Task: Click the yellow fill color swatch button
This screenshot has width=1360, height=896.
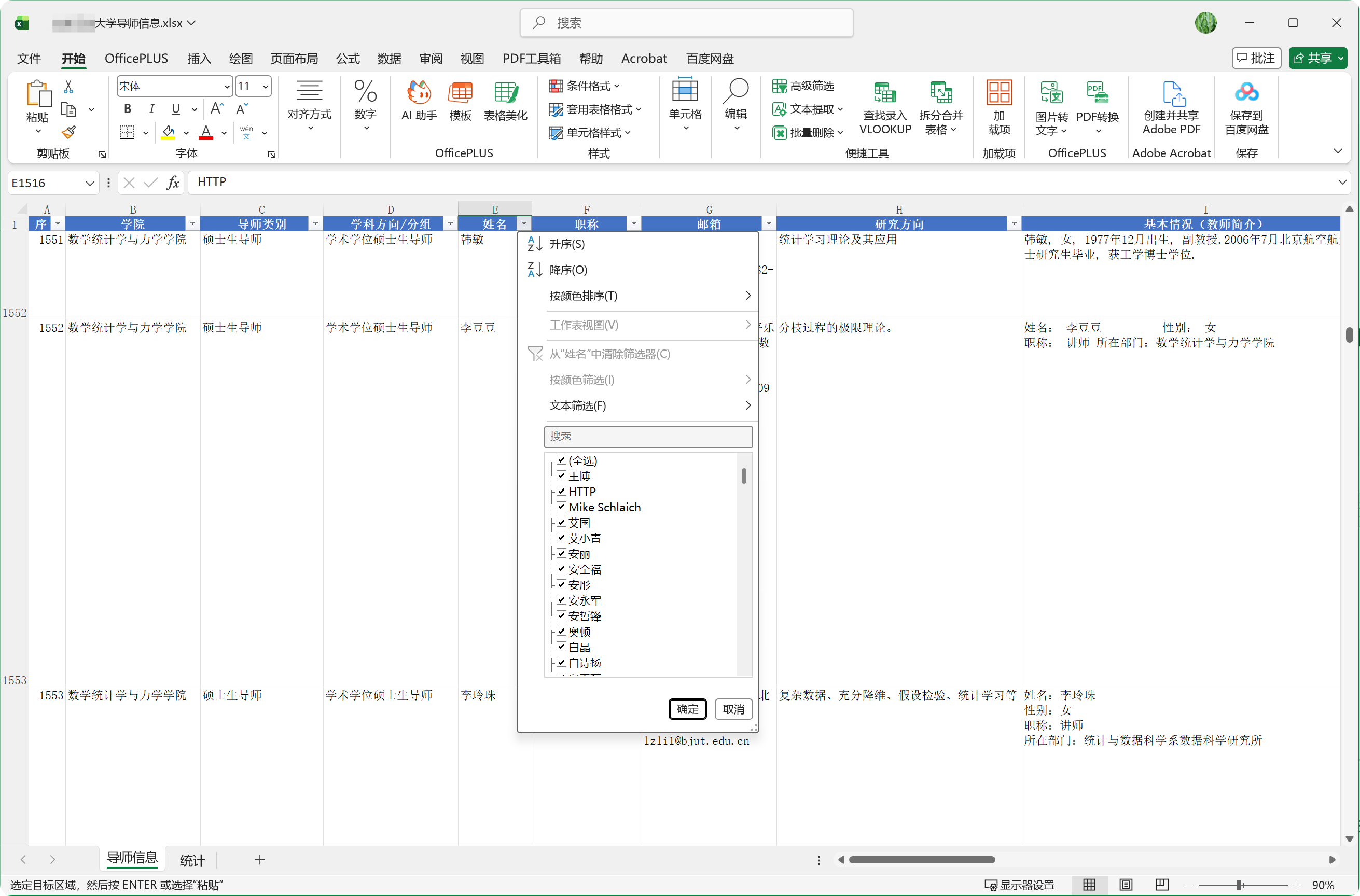Action: (168, 133)
